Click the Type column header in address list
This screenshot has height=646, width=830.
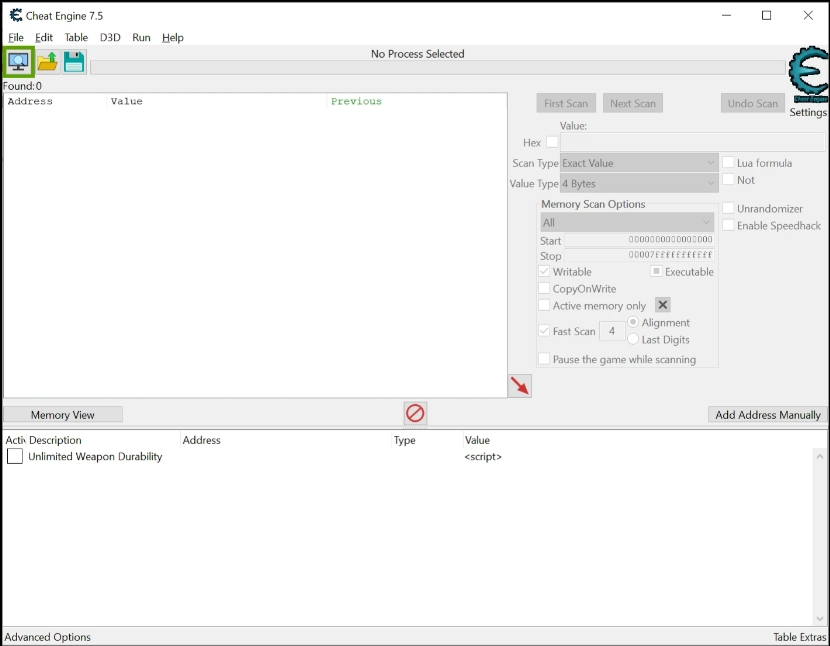pyautogui.click(x=427, y=440)
